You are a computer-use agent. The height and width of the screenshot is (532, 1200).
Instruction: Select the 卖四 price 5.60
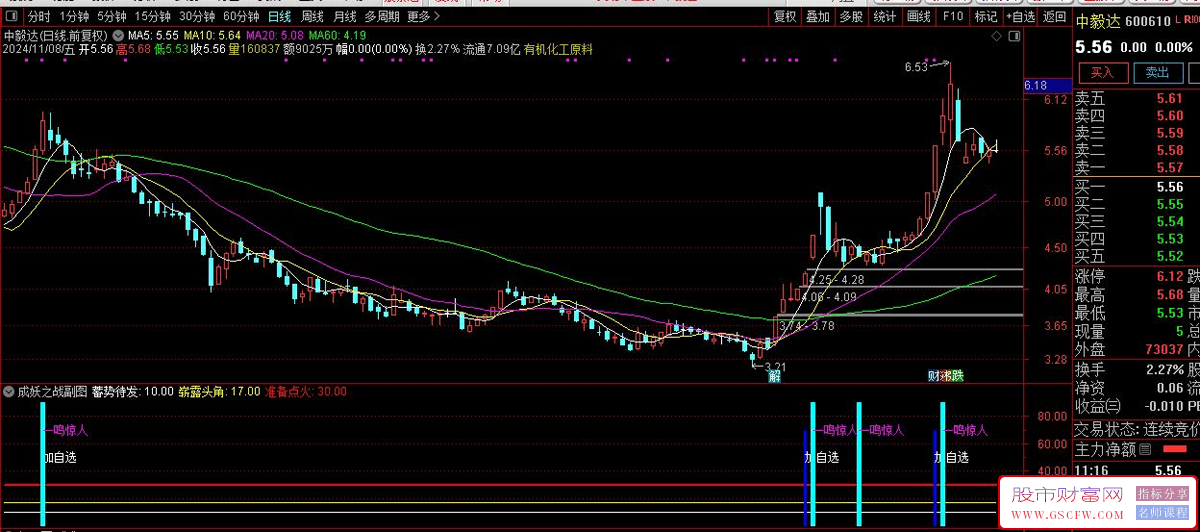point(1169,116)
